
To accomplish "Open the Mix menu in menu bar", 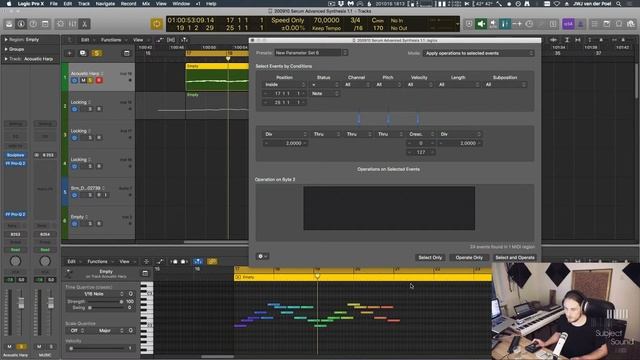I will click(x=146, y=4).
